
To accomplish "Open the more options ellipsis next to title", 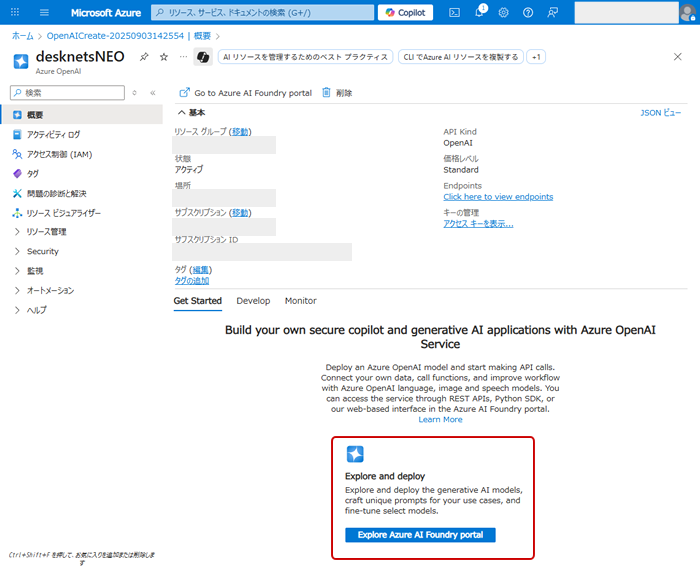I will (183, 57).
